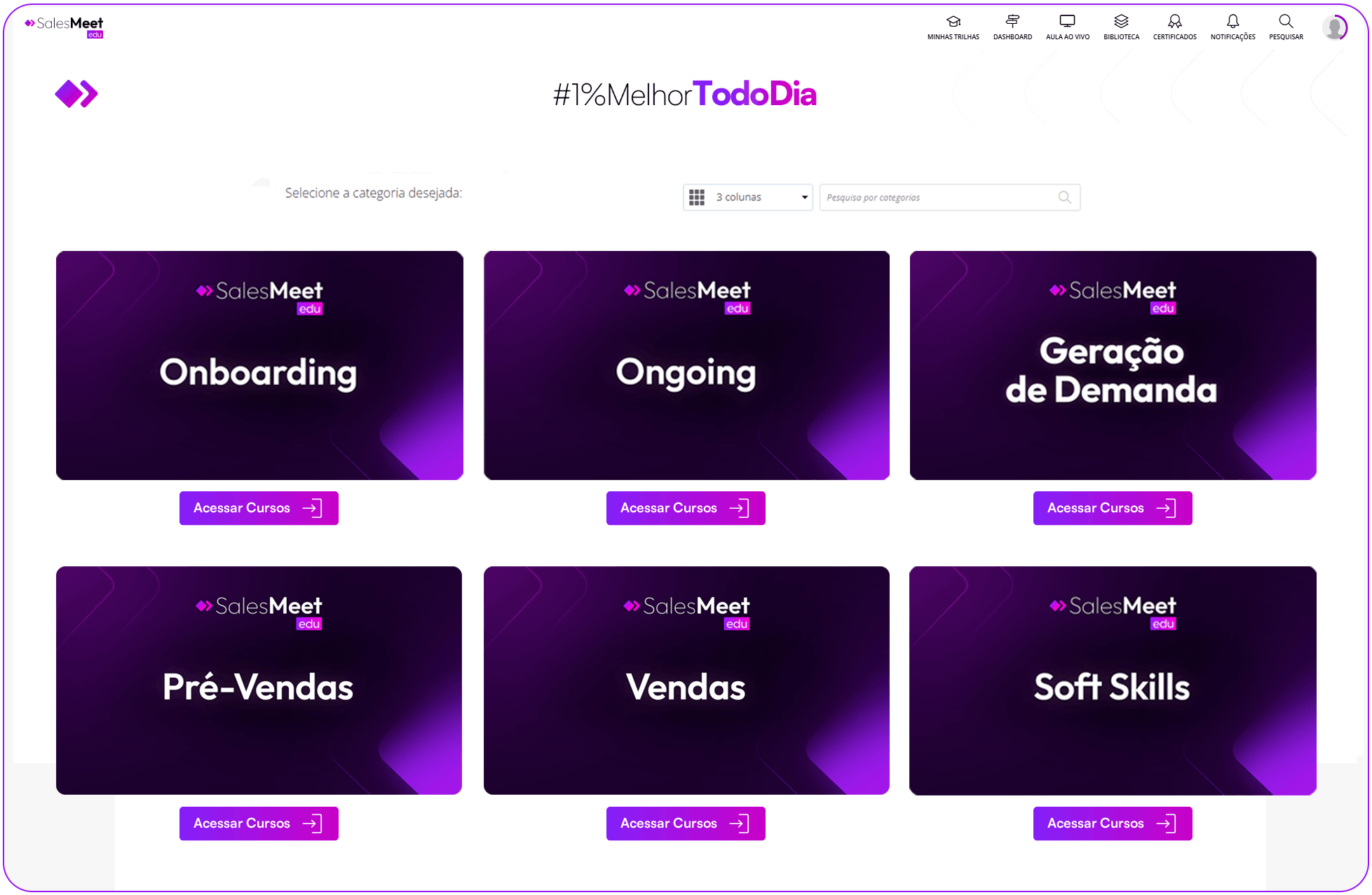Open the Biblioteca layers icon

point(1121,22)
